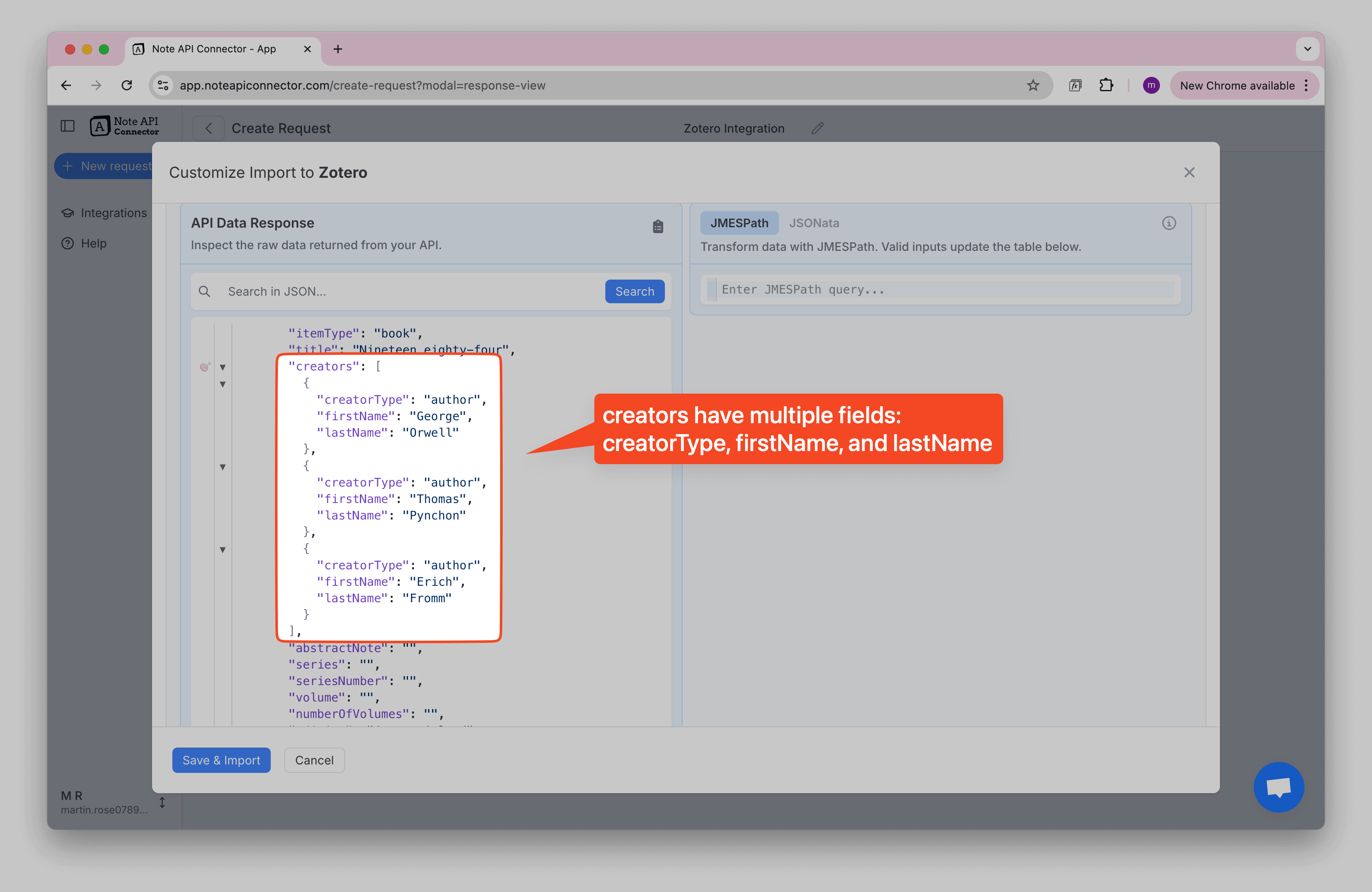Open the Chrome profile avatar

pyautogui.click(x=1151, y=85)
